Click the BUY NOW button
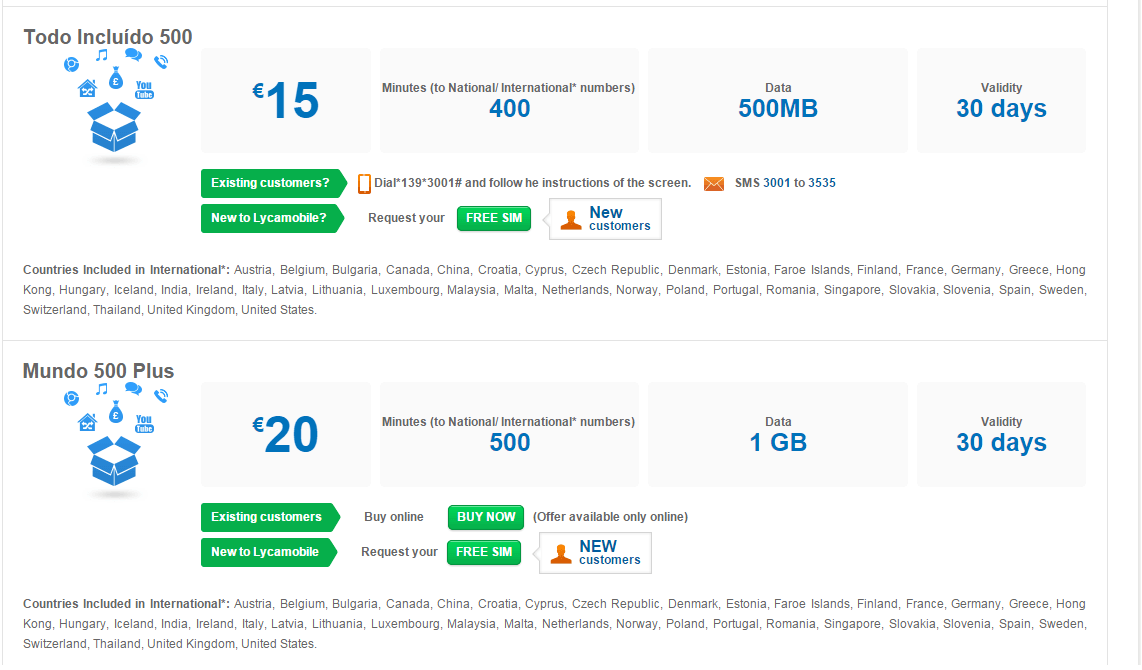This screenshot has width=1142, height=670. 486,518
